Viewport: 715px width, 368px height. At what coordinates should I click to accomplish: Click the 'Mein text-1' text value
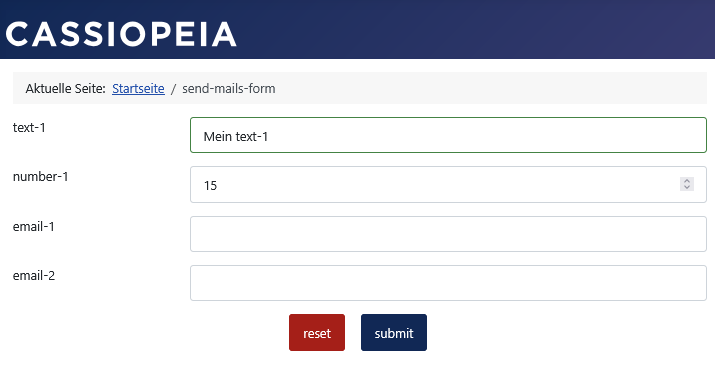236,136
